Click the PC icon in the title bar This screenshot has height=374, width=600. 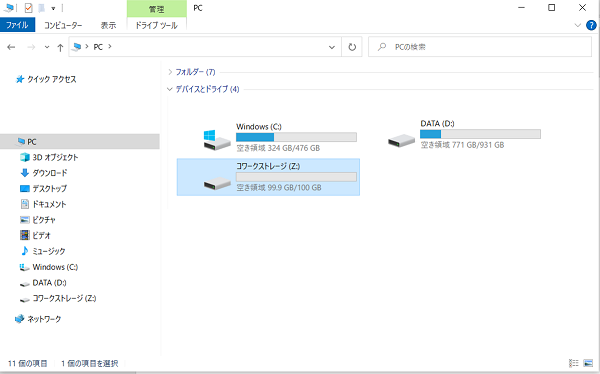(8, 8)
